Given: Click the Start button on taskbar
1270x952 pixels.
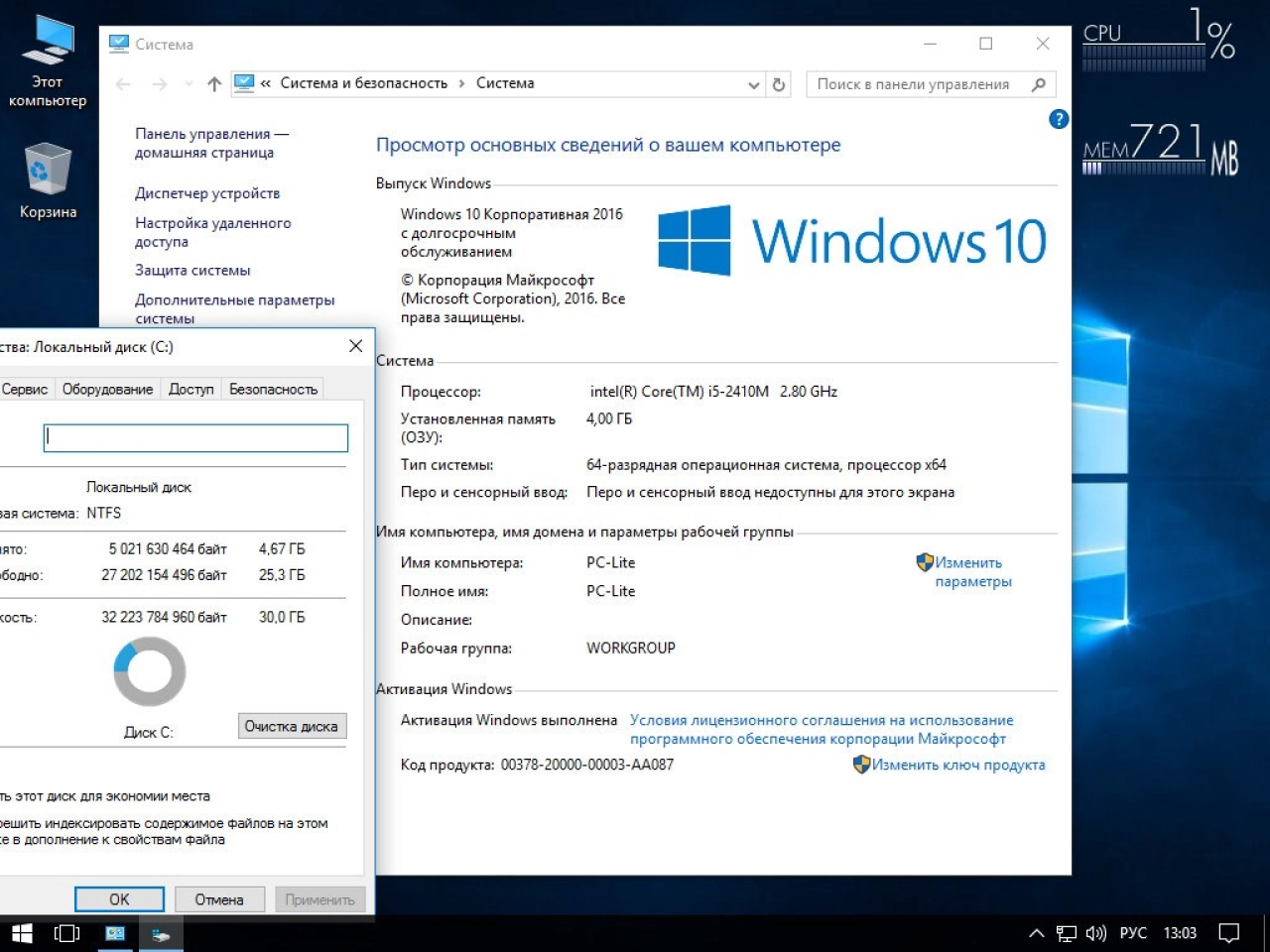Looking at the screenshot, I should (22, 933).
